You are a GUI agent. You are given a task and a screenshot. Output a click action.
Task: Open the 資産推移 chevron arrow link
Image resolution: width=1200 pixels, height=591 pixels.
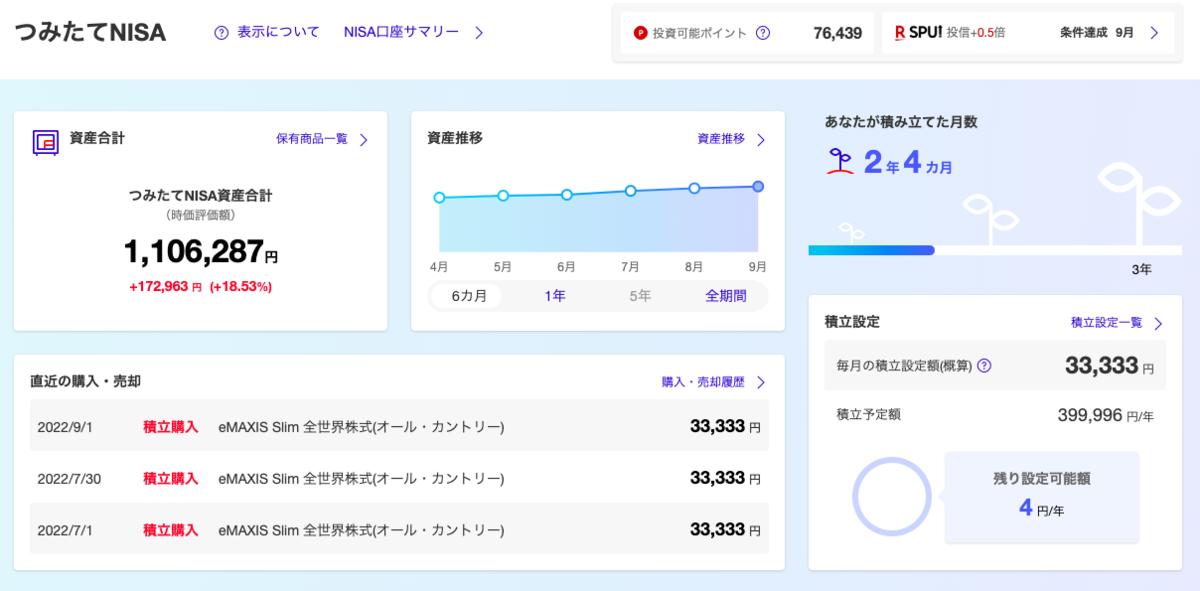coord(761,140)
